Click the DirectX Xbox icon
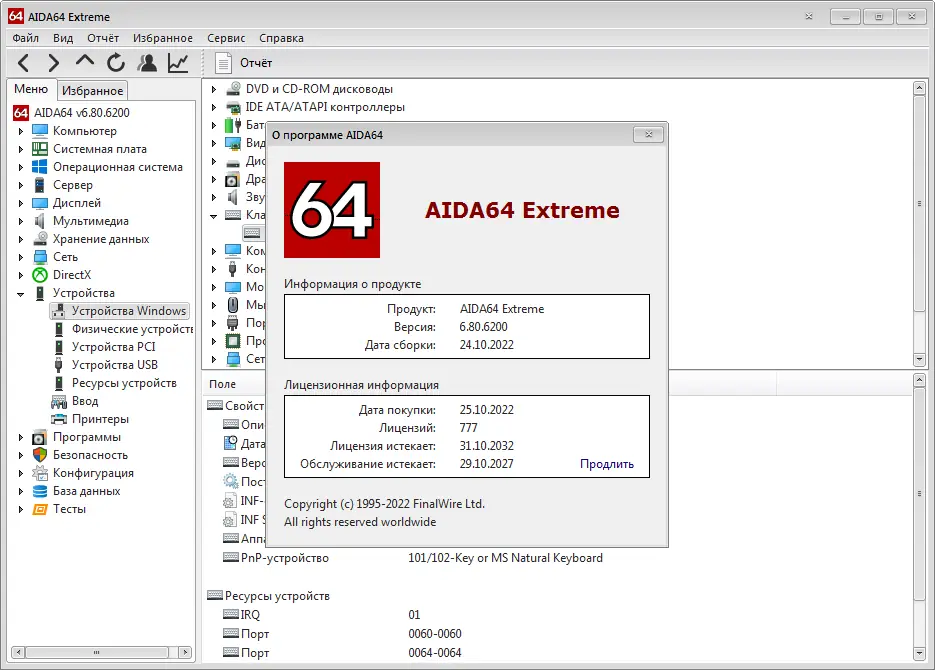Viewport: 935px width, 670px height. point(40,275)
